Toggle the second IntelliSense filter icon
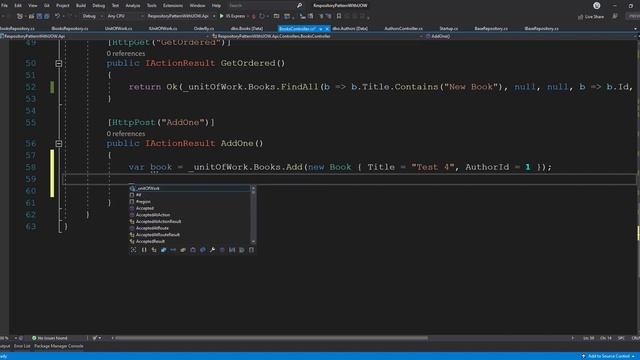The width and height of the screenshot is (640, 360). click(x=144, y=250)
